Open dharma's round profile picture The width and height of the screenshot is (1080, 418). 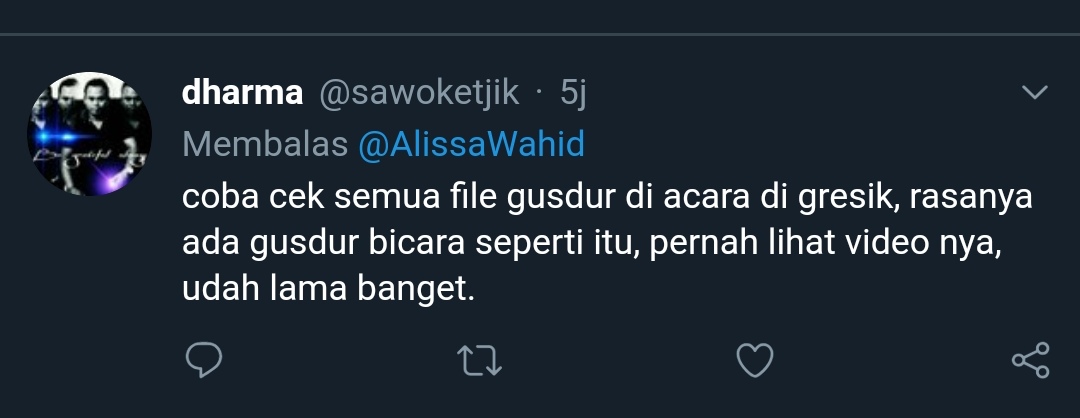tap(90, 134)
